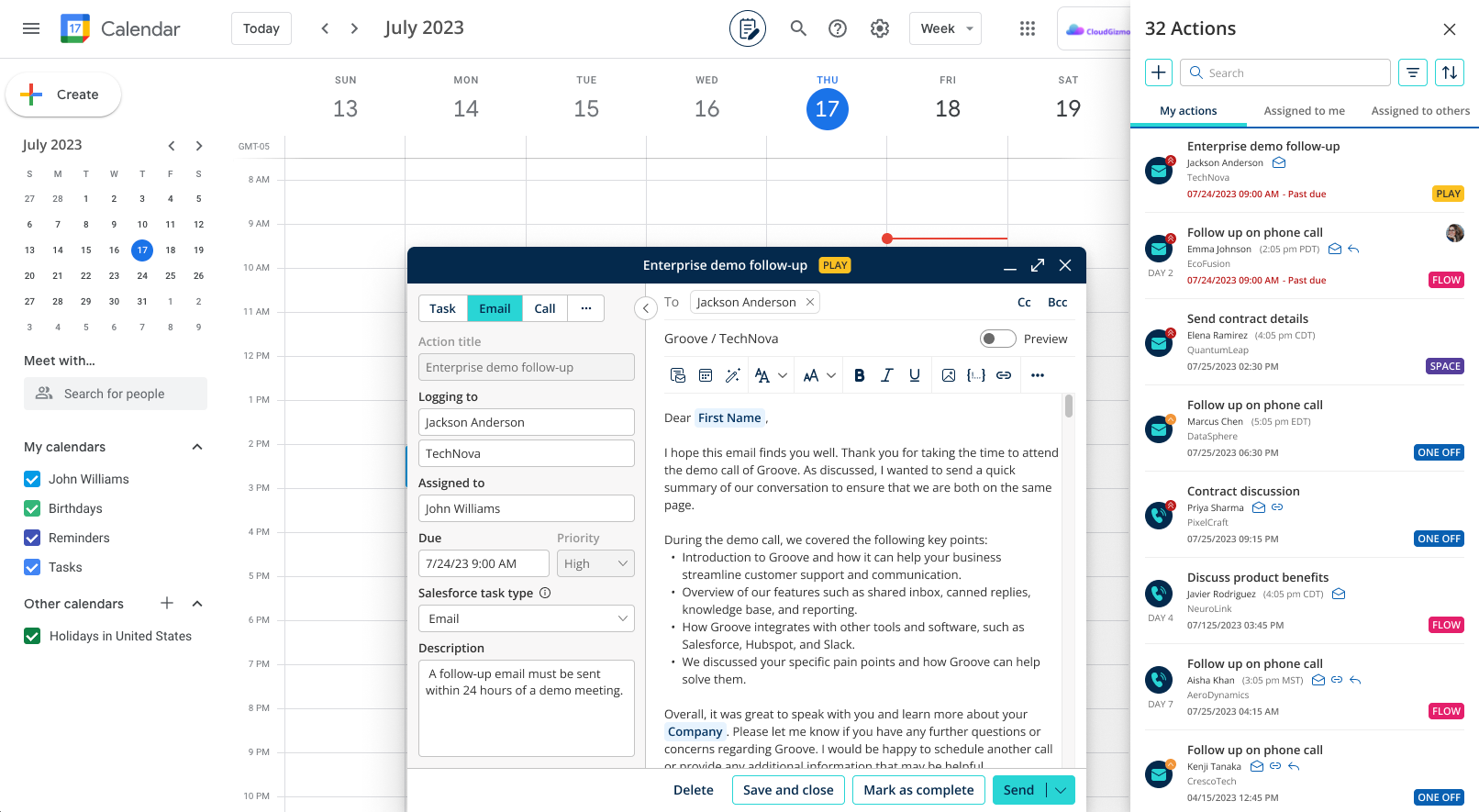The height and width of the screenshot is (812, 1479).
Task: Collapse the My calendars section
Action: pos(197,447)
